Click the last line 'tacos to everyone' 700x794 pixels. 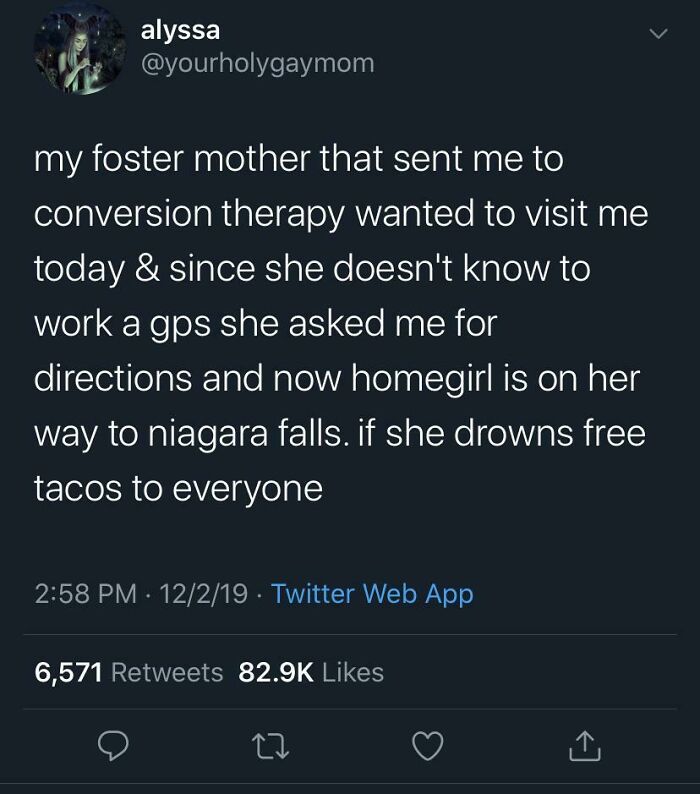[178, 490]
